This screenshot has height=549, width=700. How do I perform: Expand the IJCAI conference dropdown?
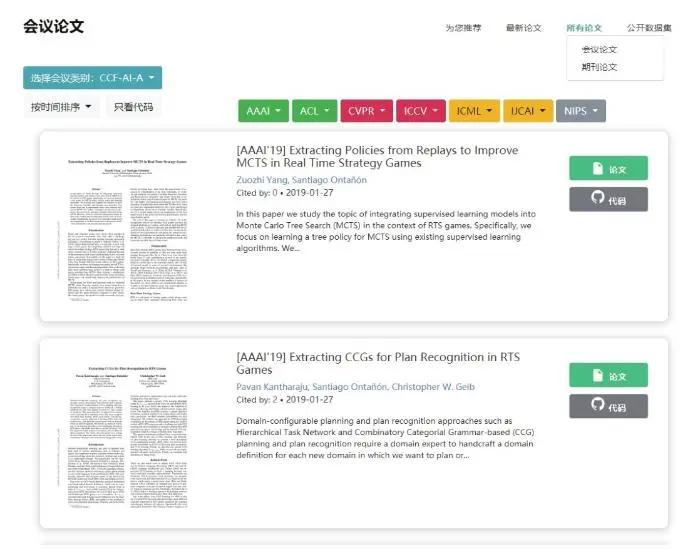click(x=528, y=111)
